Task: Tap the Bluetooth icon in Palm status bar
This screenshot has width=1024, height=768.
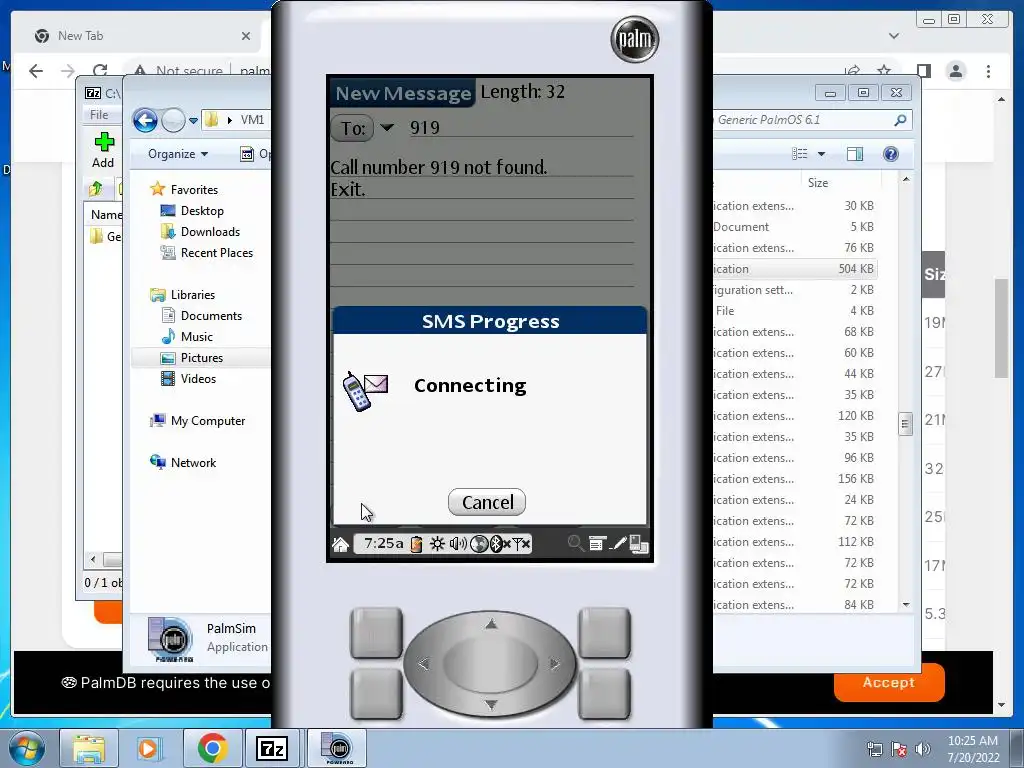Action: (x=498, y=544)
